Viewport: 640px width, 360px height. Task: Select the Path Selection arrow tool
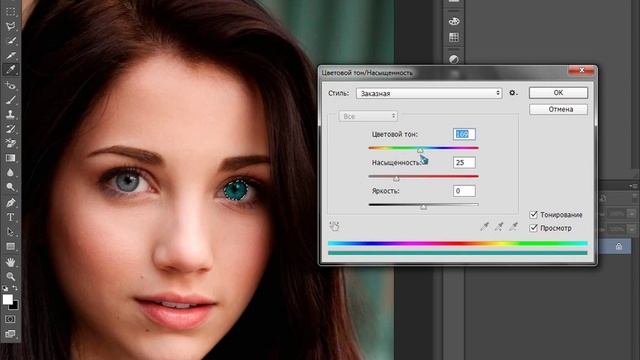[11, 232]
